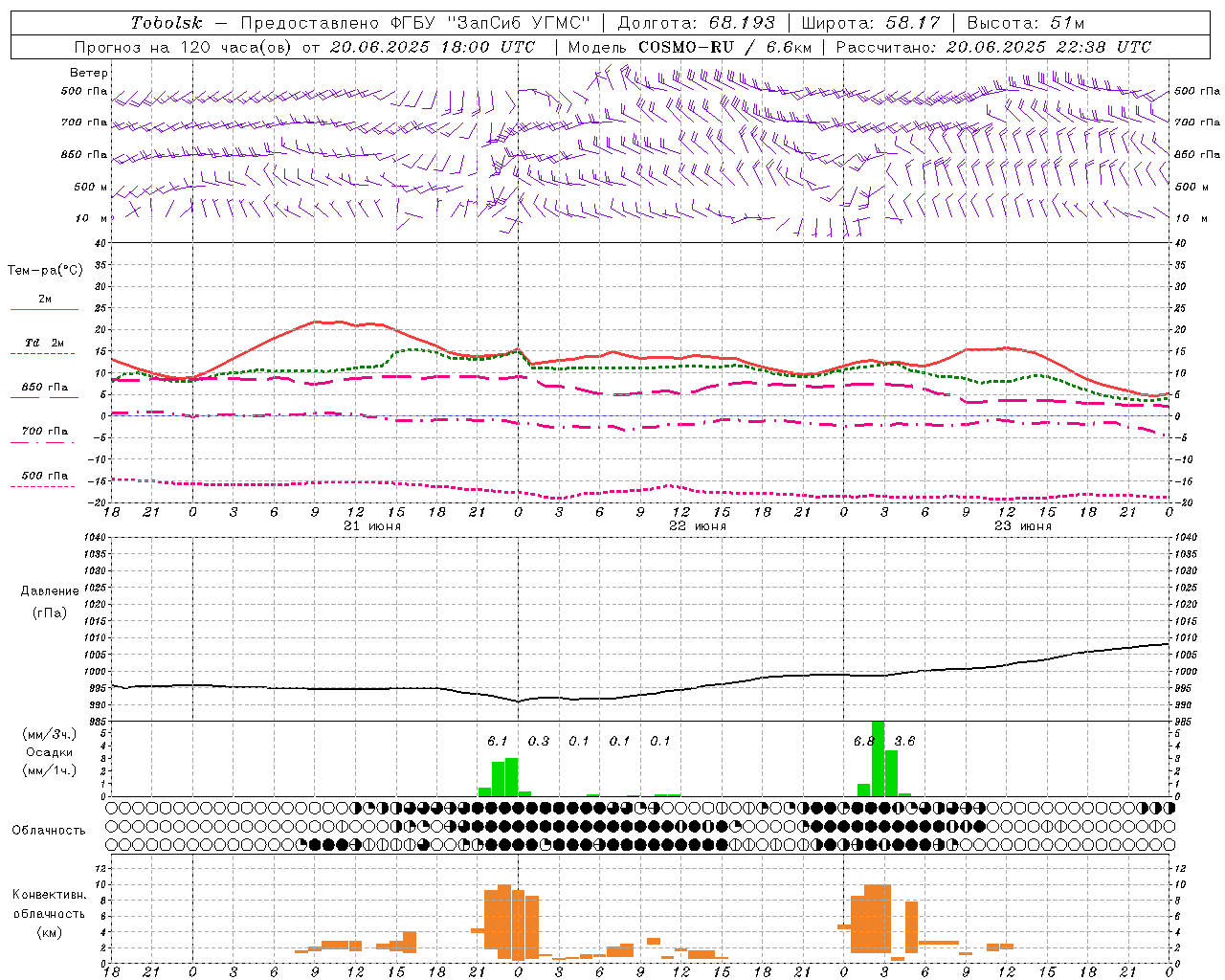Click the 0.3 precipitation total value
This screenshot has width=1225, height=980.
click(x=539, y=741)
